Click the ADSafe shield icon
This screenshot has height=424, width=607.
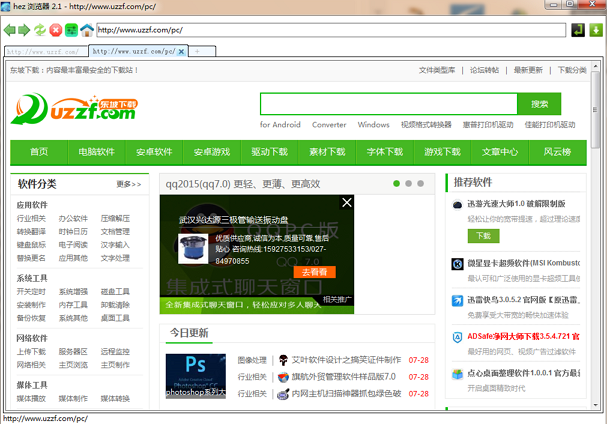click(x=457, y=337)
